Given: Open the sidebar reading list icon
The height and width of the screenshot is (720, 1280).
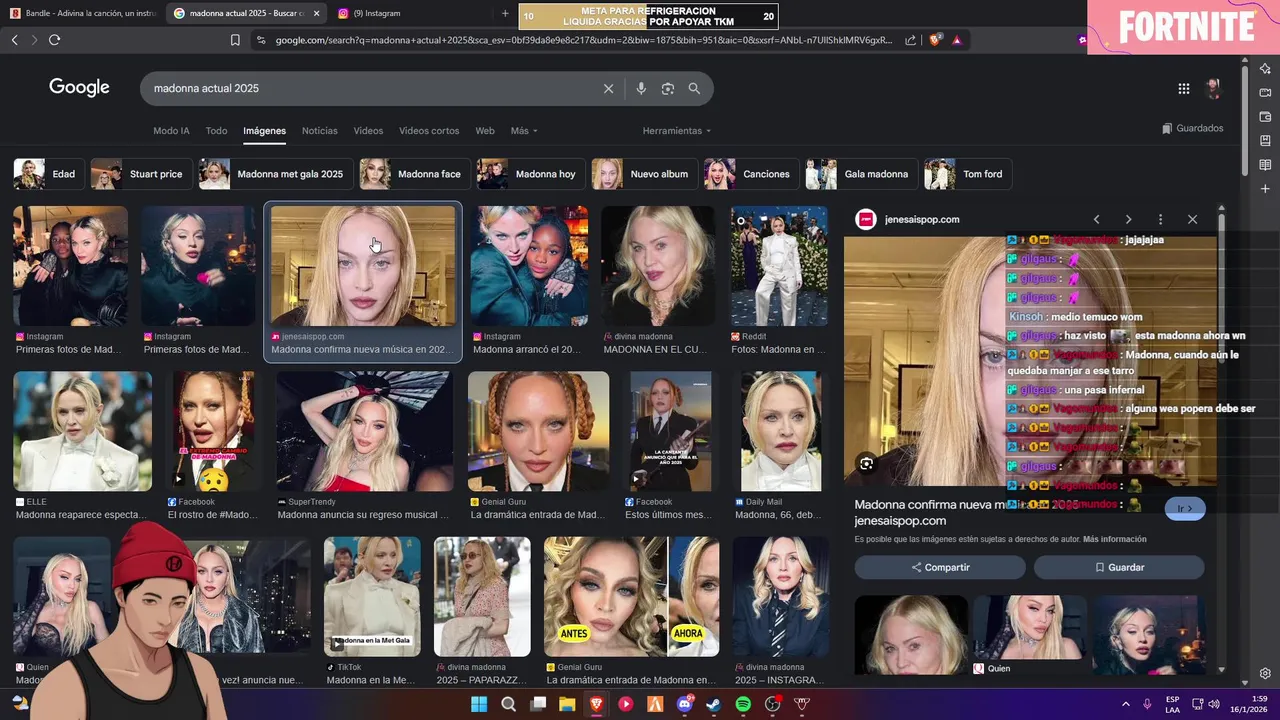Looking at the screenshot, I should (x=1265, y=165).
